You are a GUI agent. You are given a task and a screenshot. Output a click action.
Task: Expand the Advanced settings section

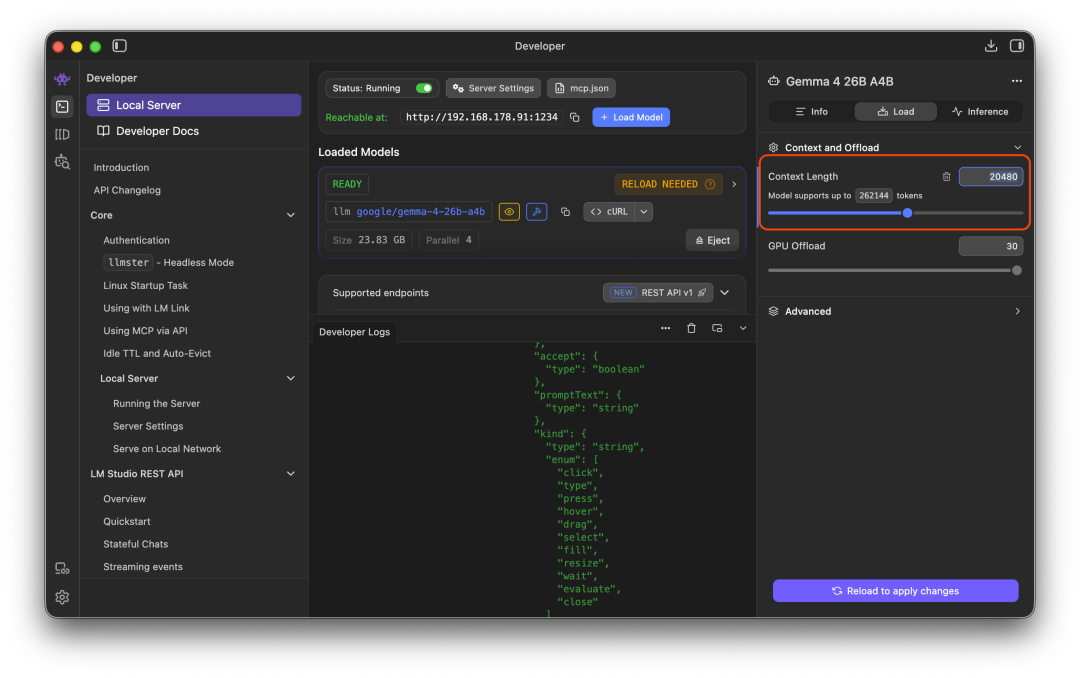coord(1017,311)
